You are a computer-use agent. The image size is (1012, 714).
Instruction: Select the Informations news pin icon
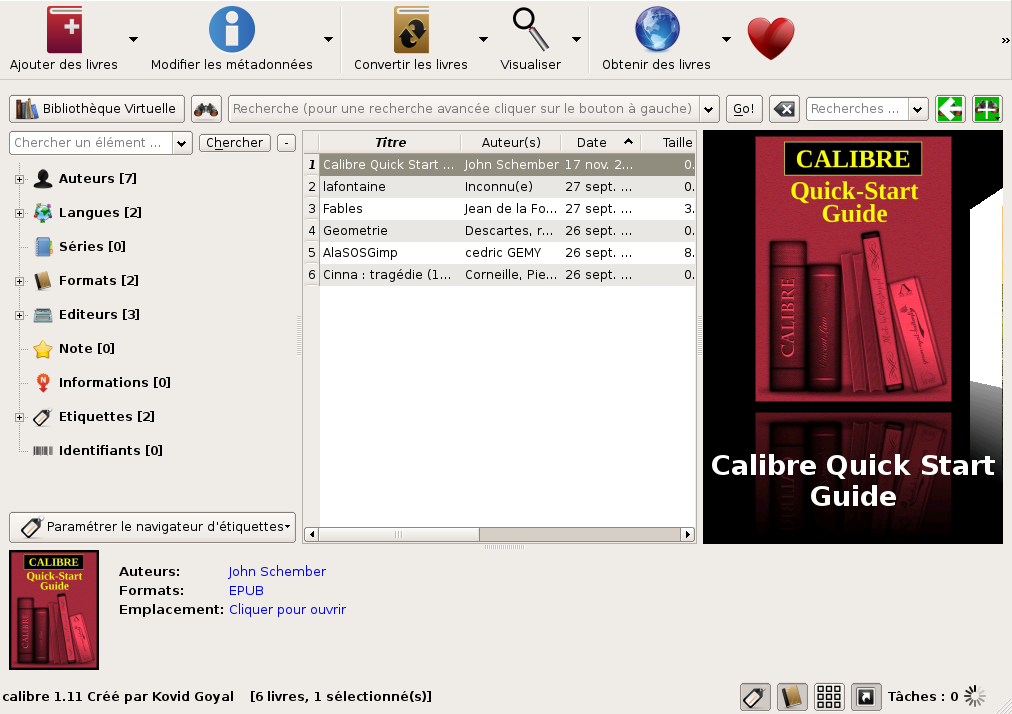pos(43,383)
